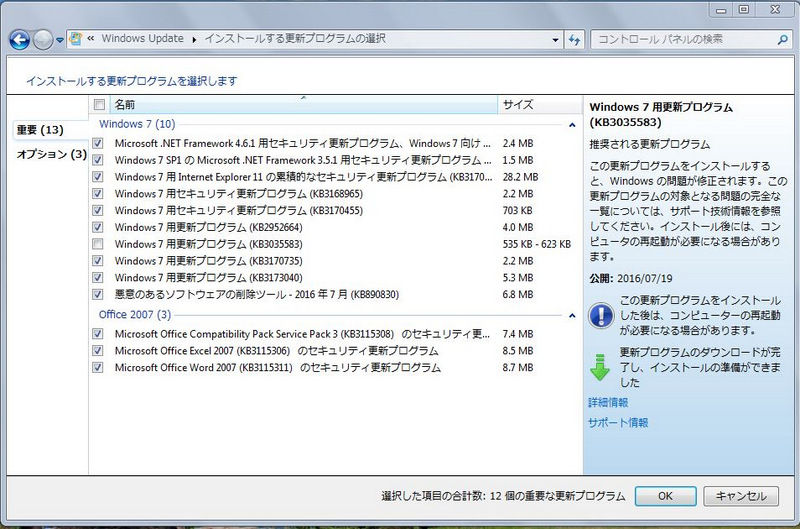Click the 推奨される更新プログラム label in details
Viewport: 800px width, 529px height.
pos(649,144)
